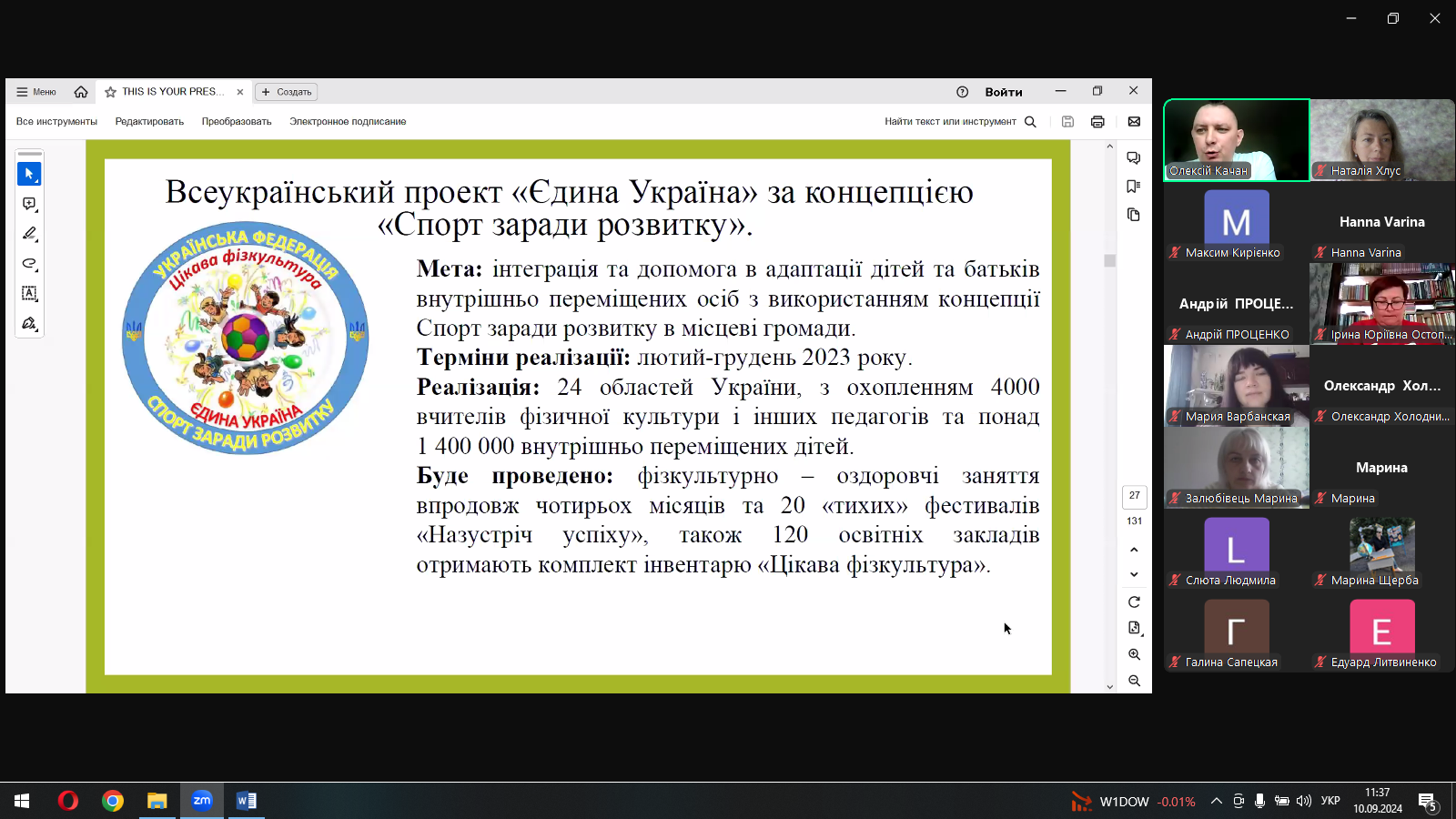Open the Все инструменты tab
The width and height of the screenshot is (1456, 819).
[x=56, y=122]
